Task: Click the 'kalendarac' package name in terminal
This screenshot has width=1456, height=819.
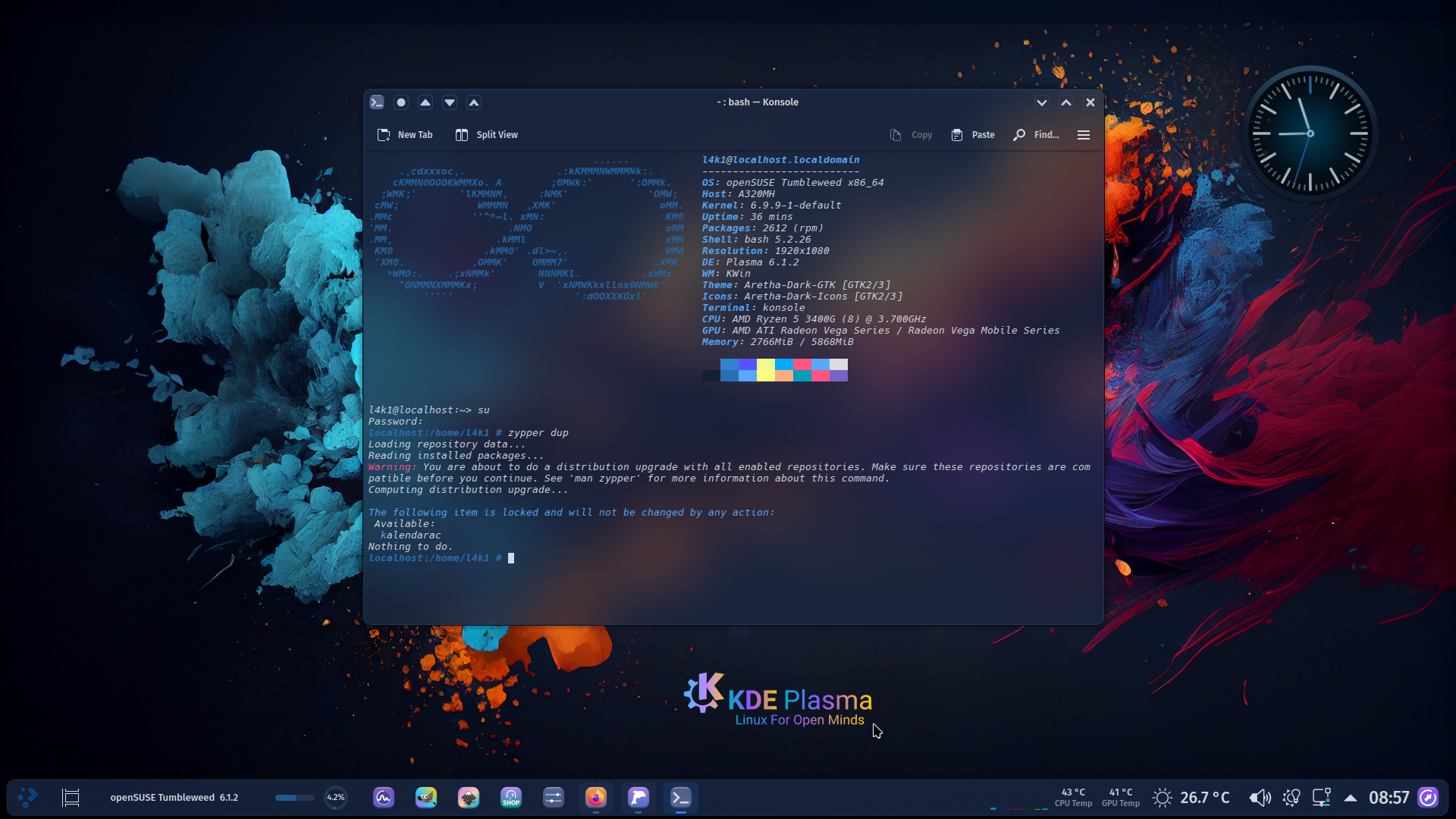Action: [x=410, y=535]
